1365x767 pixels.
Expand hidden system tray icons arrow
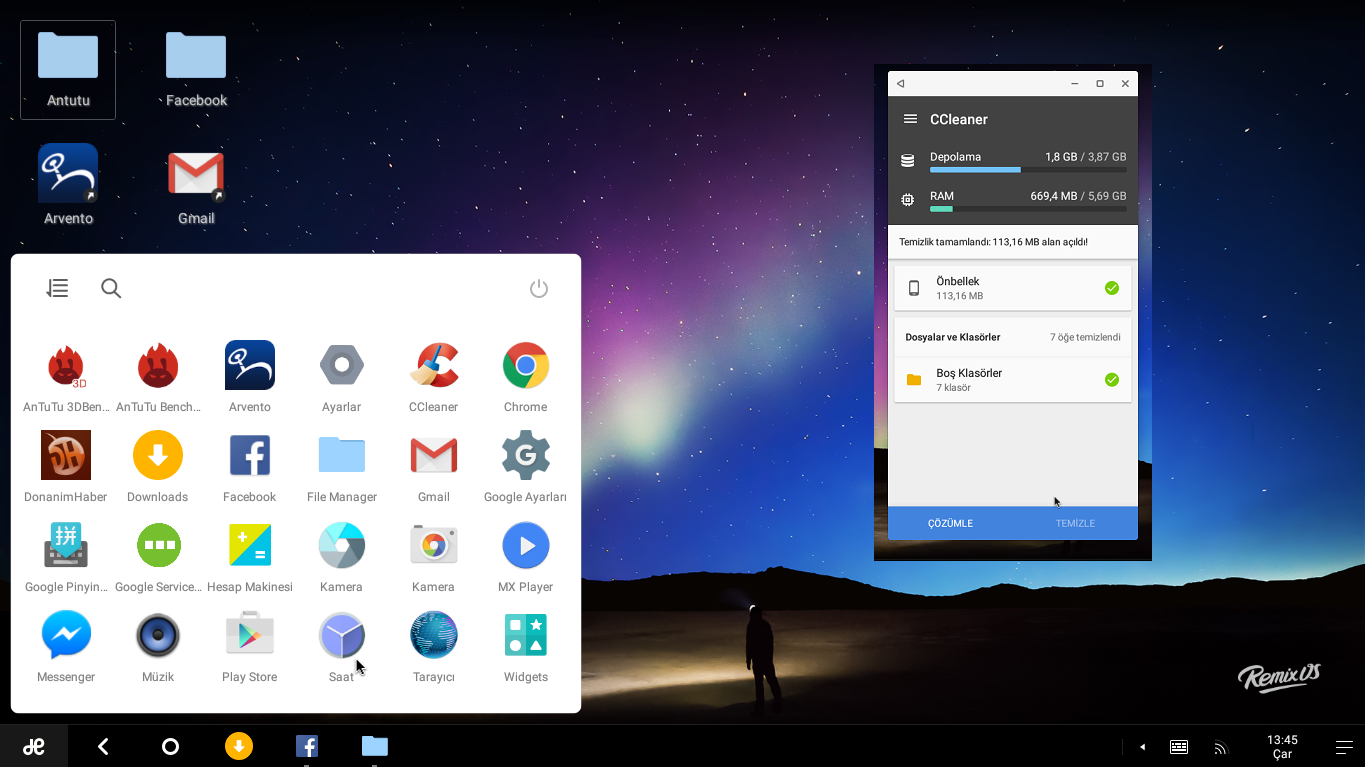pos(1142,747)
